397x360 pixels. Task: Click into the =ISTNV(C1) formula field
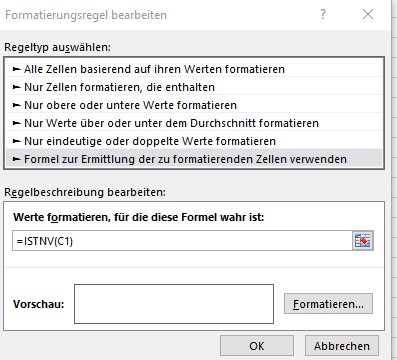[182, 241]
